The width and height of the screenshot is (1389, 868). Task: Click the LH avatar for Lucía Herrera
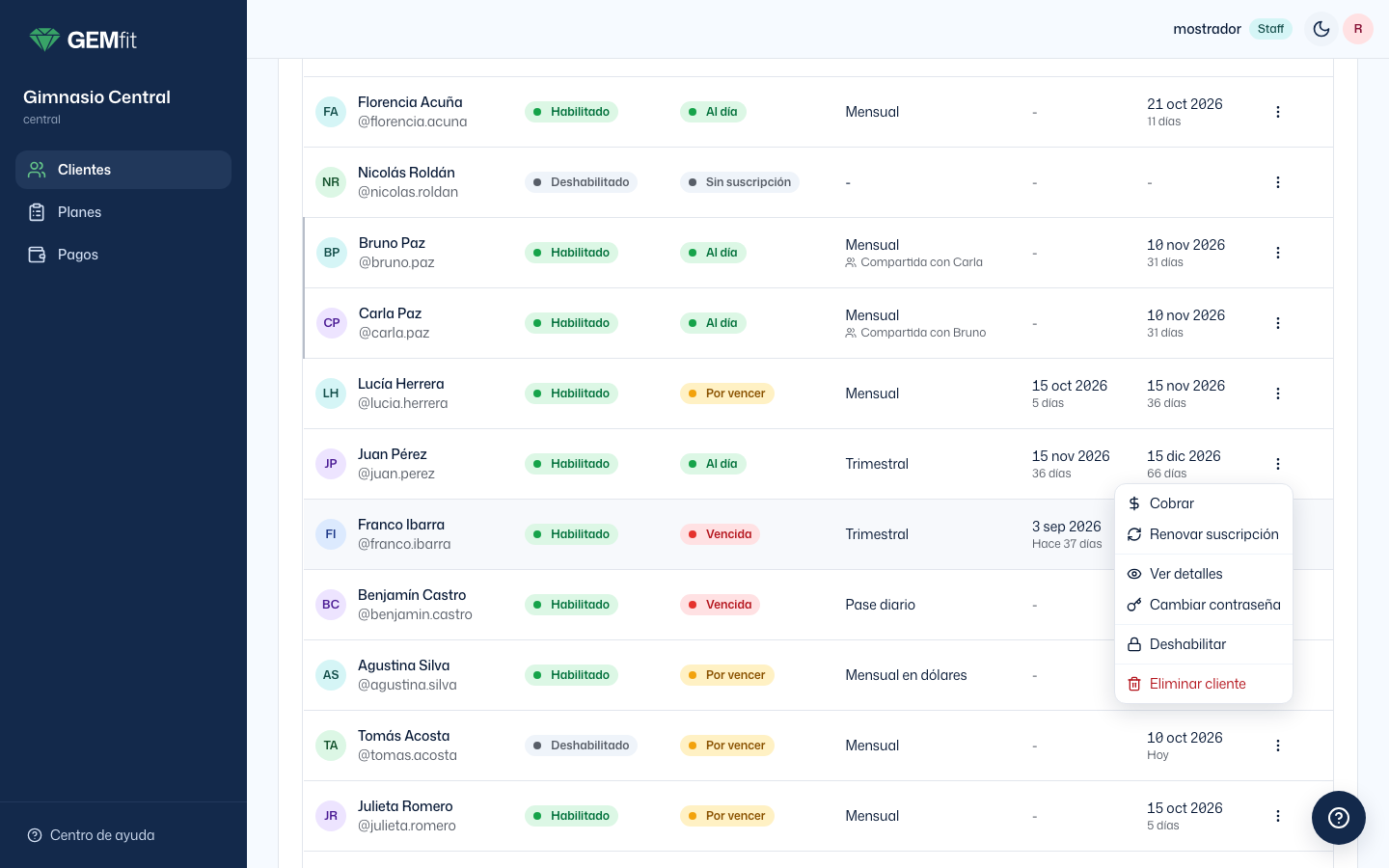click(331, 393)
